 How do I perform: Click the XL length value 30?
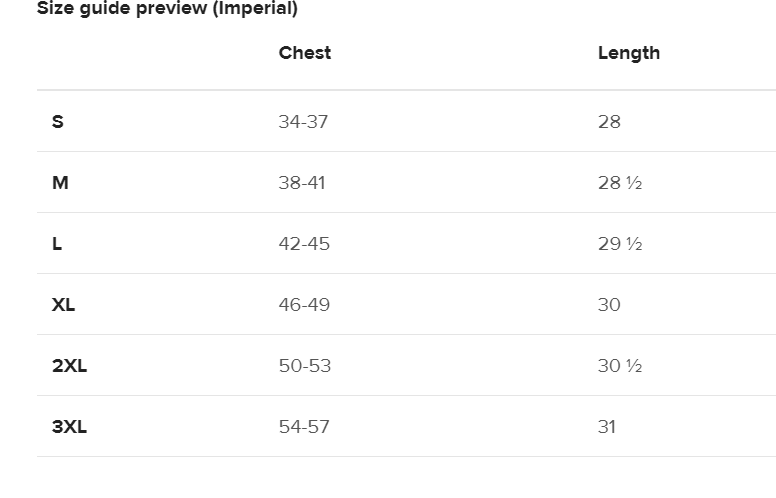coord(609,305)
